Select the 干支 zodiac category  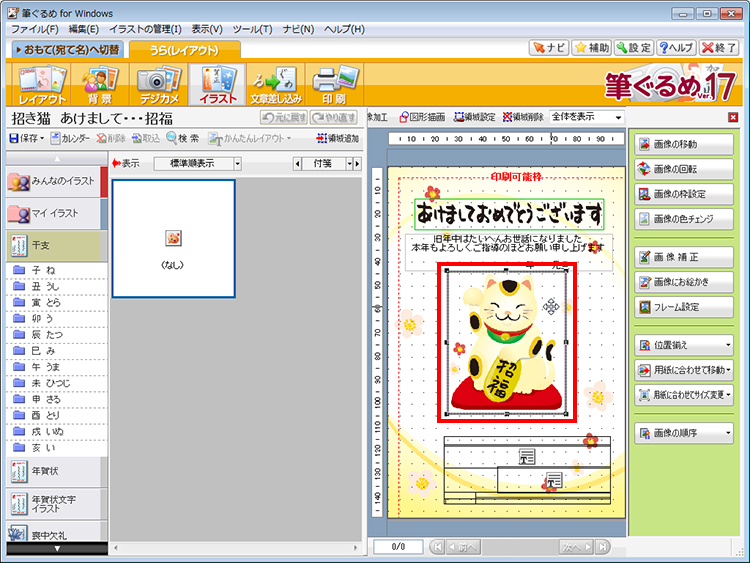56,245
